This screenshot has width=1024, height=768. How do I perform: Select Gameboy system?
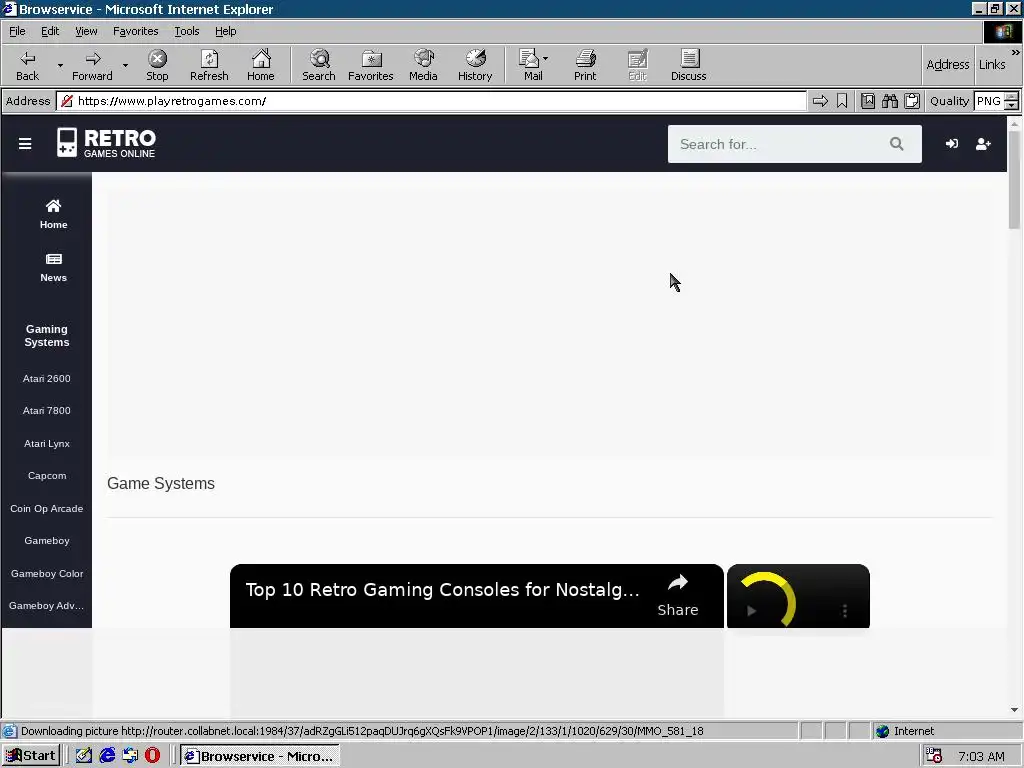point(46,540)
